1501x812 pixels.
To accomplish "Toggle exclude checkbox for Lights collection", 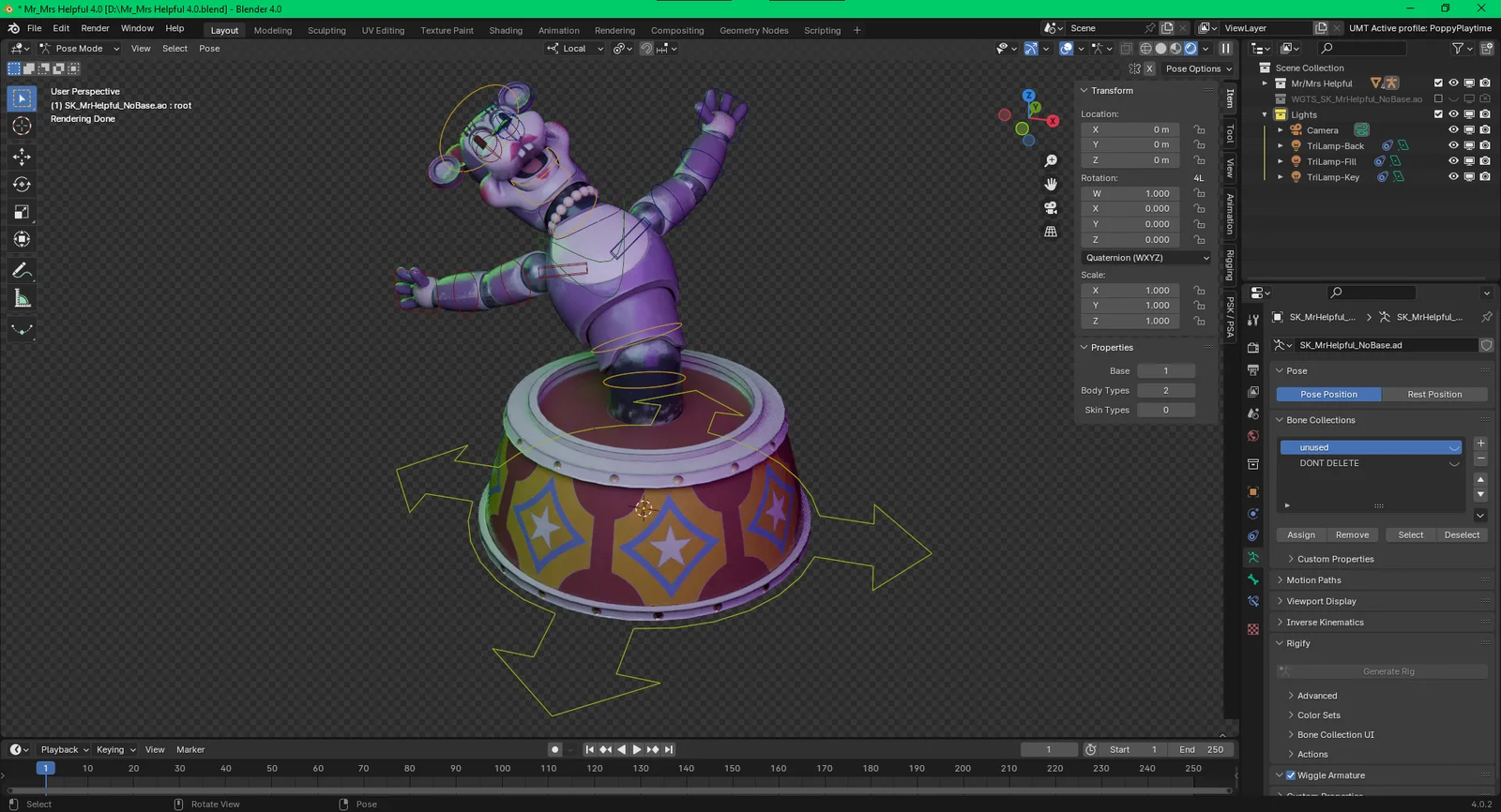I will coord(1438,114).
